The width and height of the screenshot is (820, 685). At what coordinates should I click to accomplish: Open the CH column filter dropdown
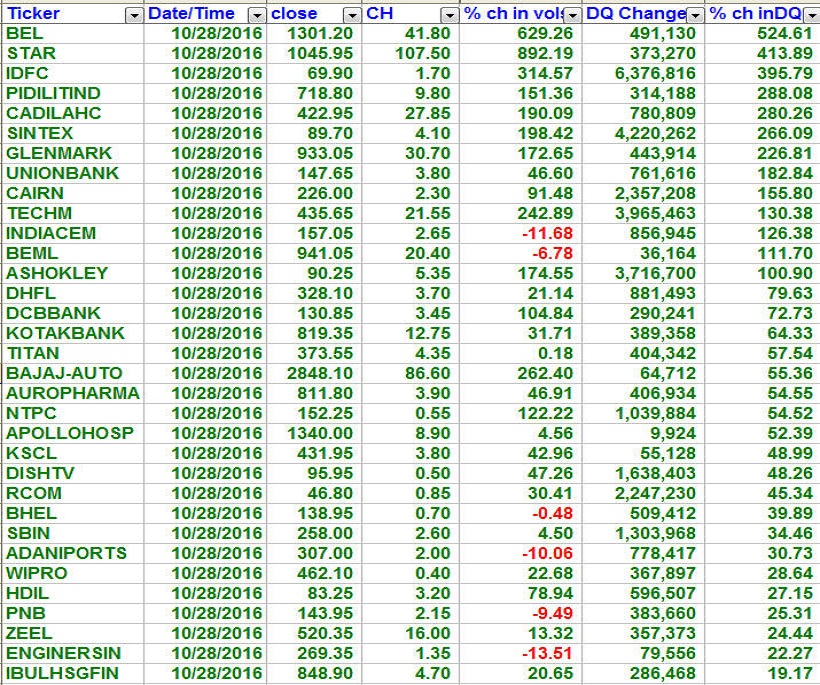click(449, 15)
